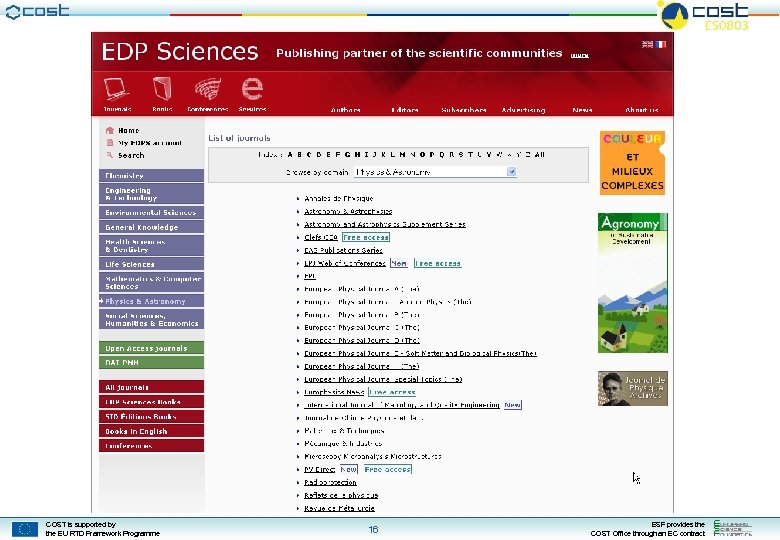The width and height of the screenshot is (780, 540).
Task: Select Health Sciences & Dentistry category
Action: (151, 246)
